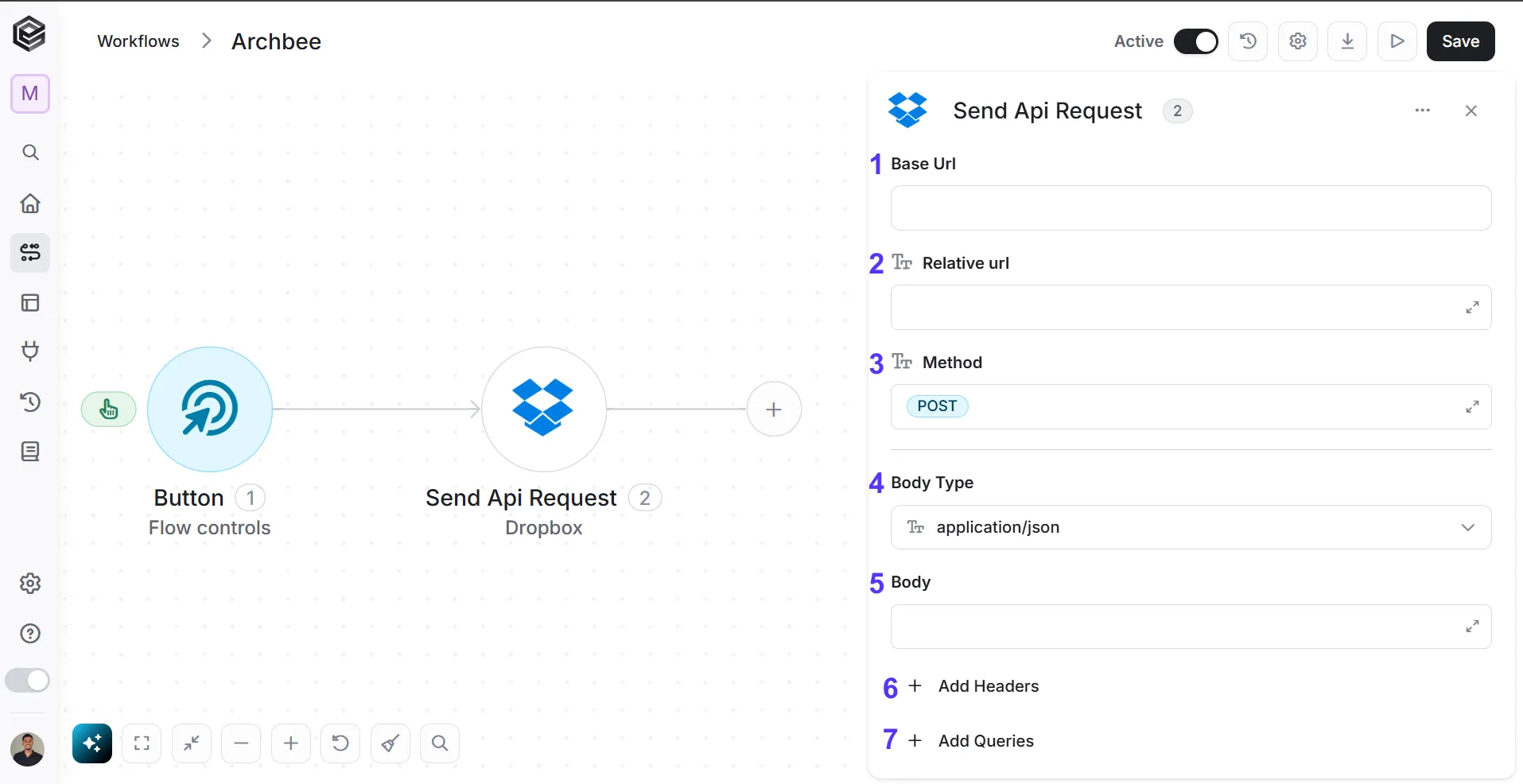Open workflow settings gear in the top bar

click(x=1298, y=41)
